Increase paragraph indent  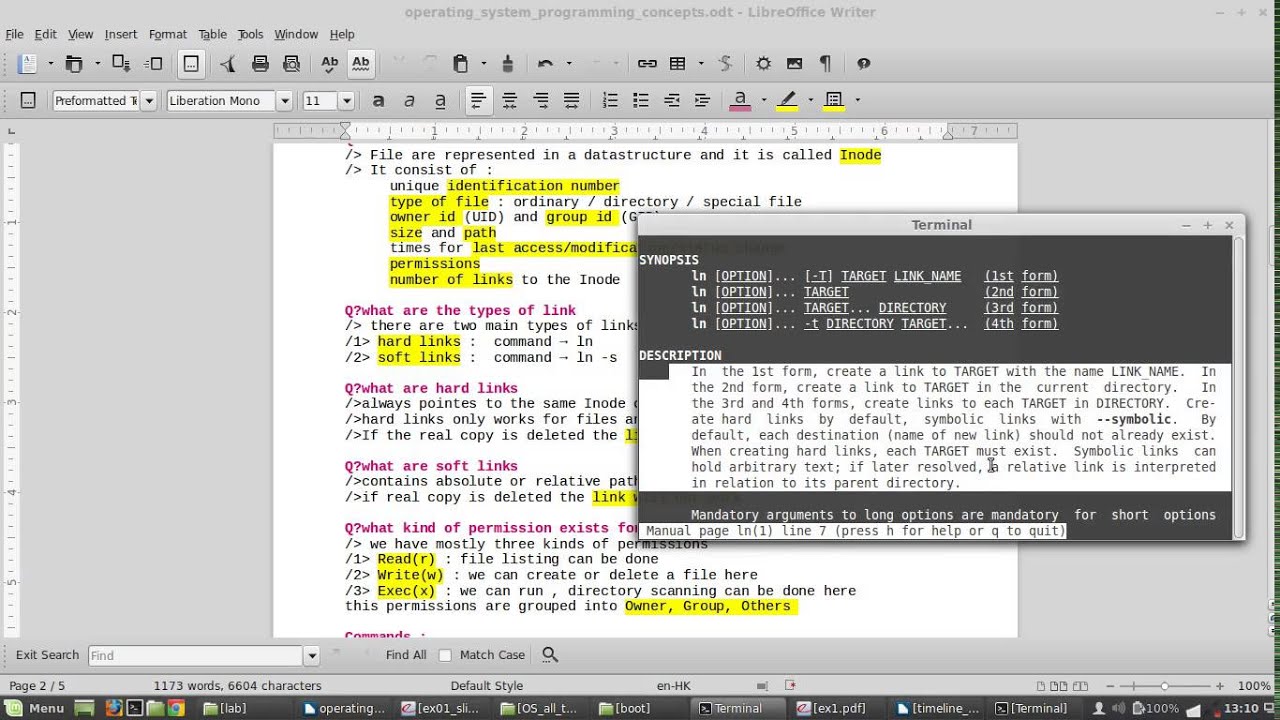(702, 101)
